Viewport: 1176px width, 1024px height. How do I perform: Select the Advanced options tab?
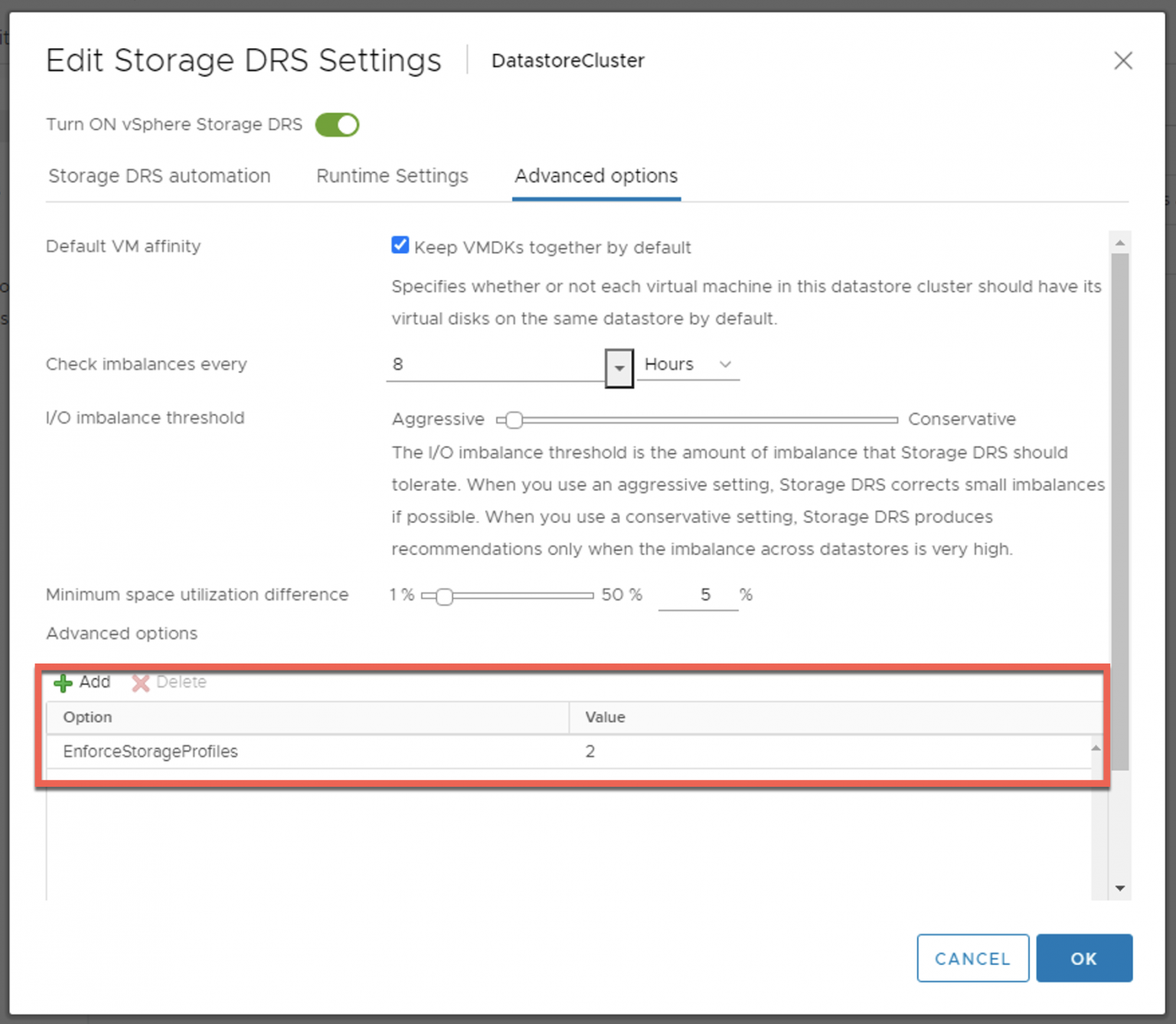[596, 176]
